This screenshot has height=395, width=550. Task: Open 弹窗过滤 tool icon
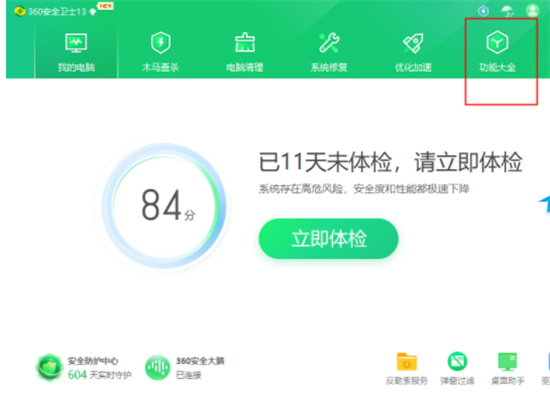pos(457,361)
